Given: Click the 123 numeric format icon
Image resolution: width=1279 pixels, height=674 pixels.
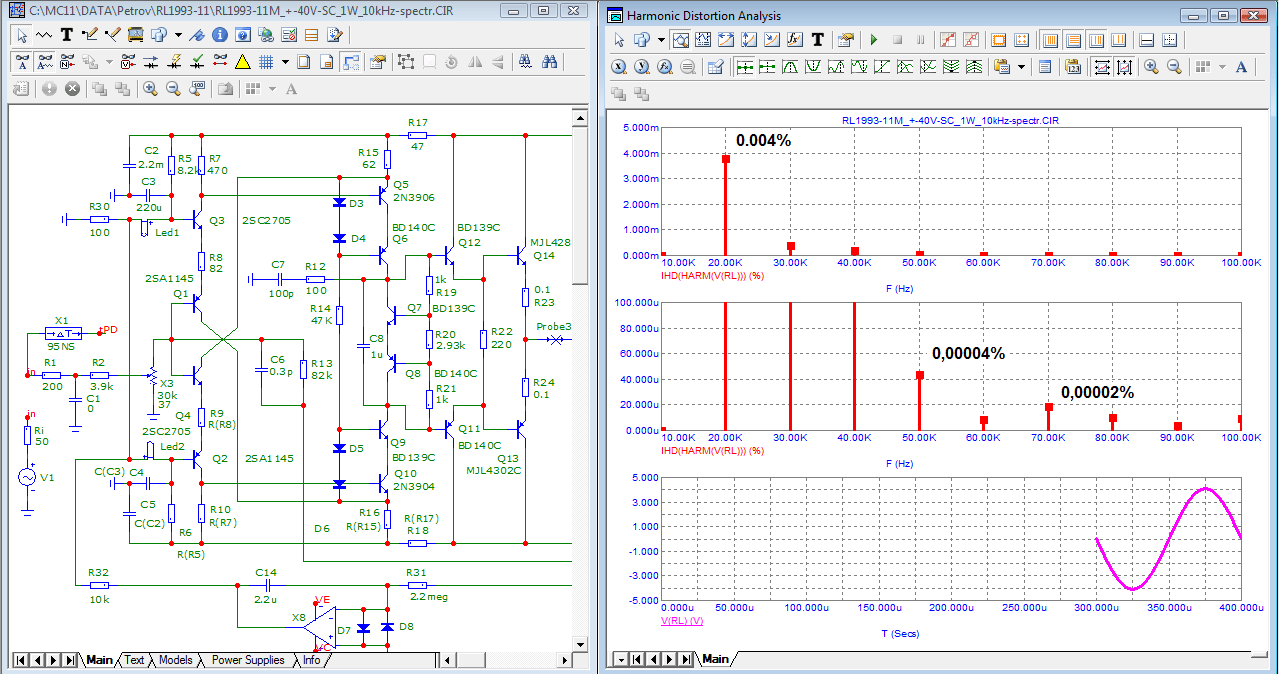Looking at the screenshot, I should [1072, 67].
